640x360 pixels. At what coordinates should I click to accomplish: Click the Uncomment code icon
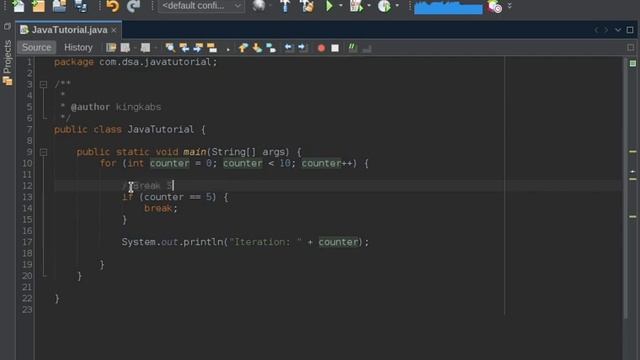pyautogui.click(x=367, y=48)
